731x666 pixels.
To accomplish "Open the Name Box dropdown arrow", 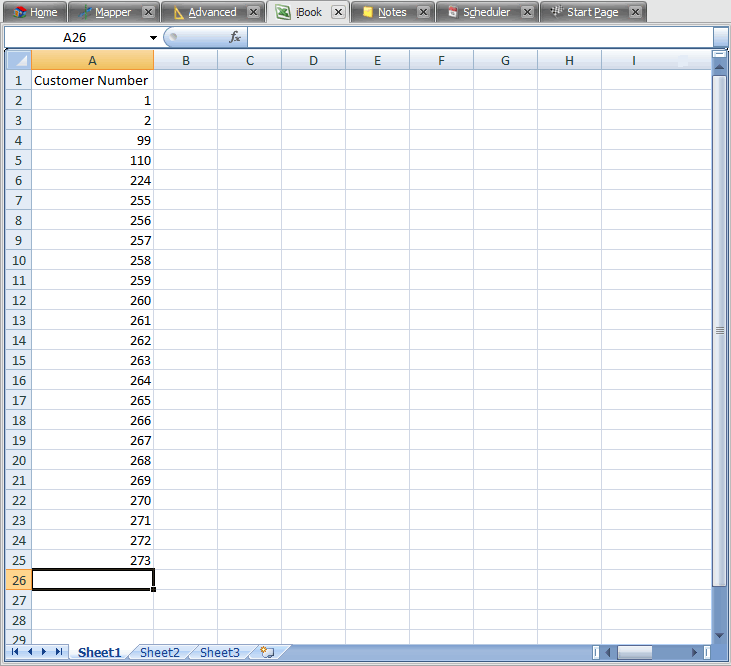I will (153, 37).
